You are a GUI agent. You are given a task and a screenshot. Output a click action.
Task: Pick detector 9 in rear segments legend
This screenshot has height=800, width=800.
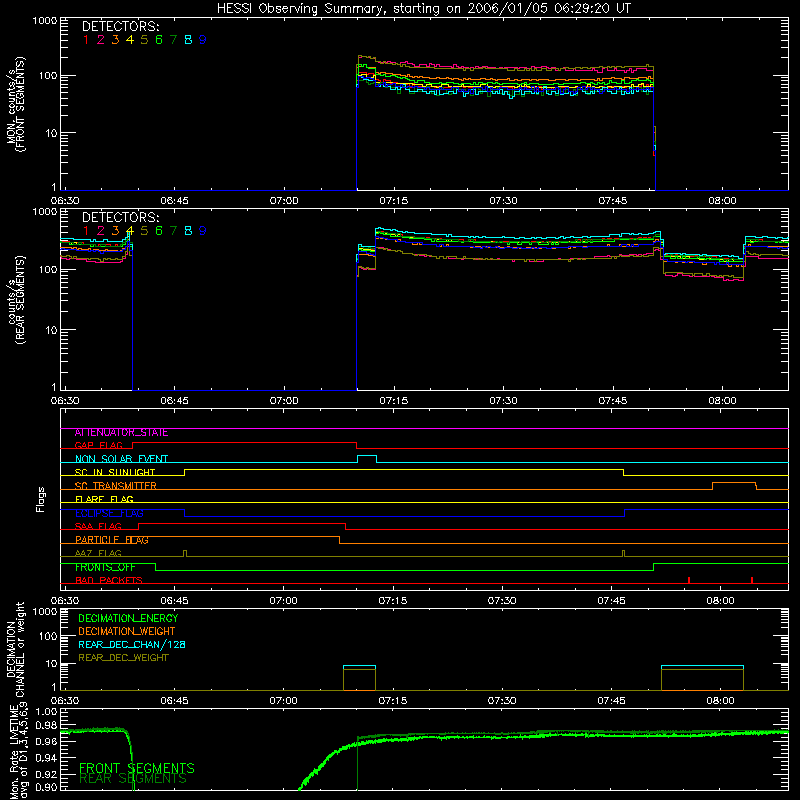(x=203, y=231)
